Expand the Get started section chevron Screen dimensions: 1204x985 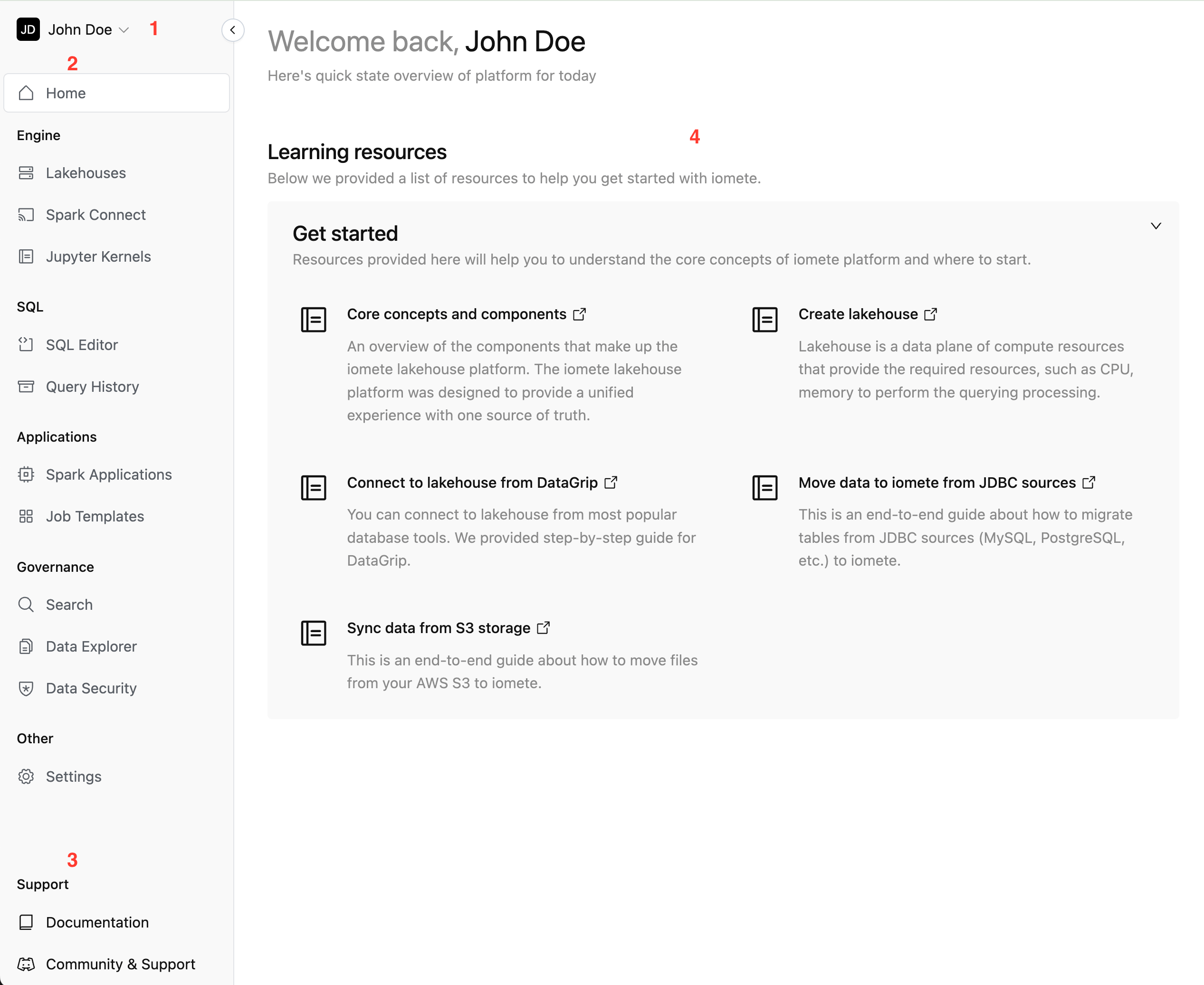click(x=1156, y=225)
